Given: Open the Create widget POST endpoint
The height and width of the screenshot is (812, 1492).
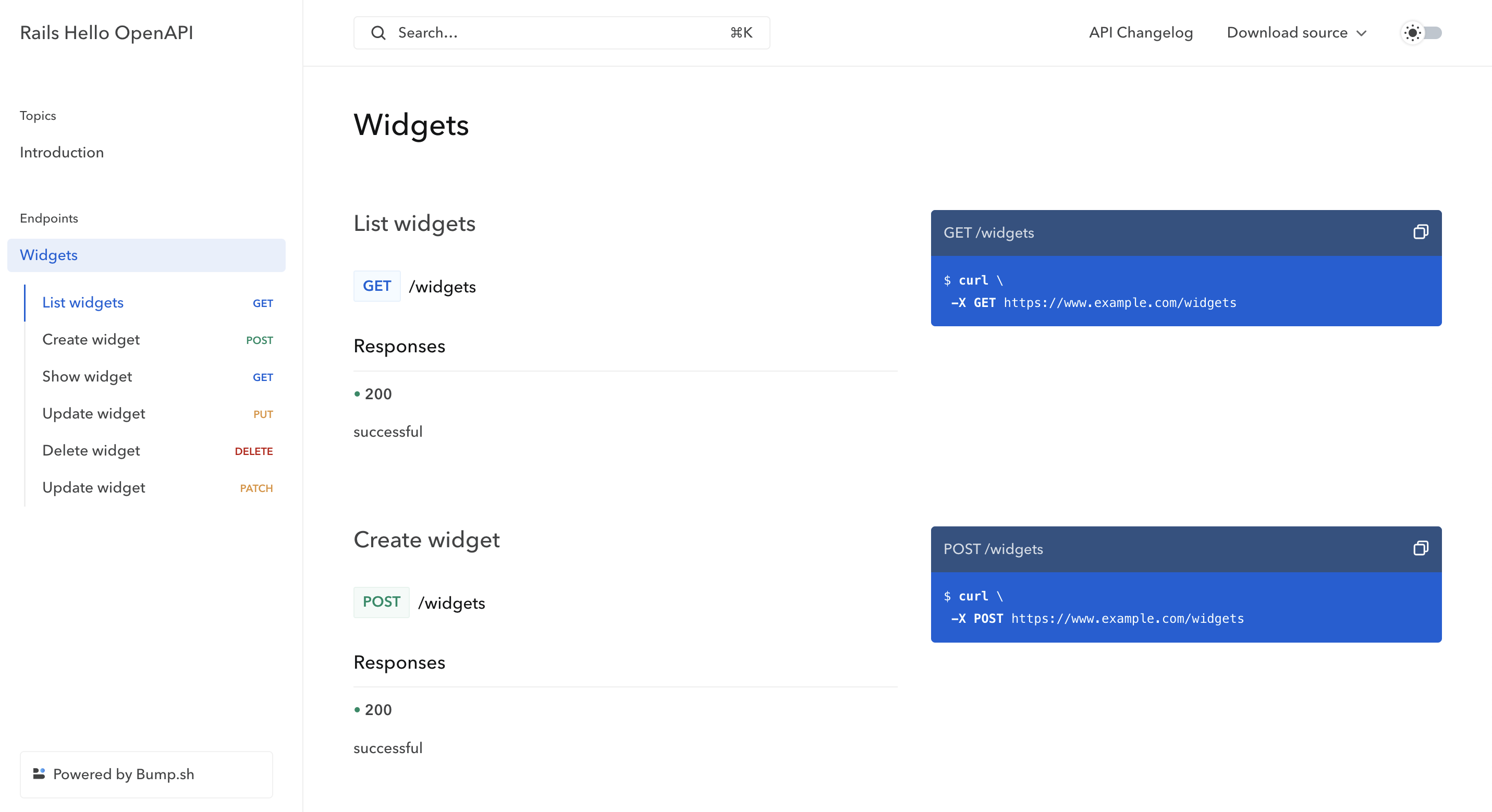Looking at the screenshot, I should (91, 339).
